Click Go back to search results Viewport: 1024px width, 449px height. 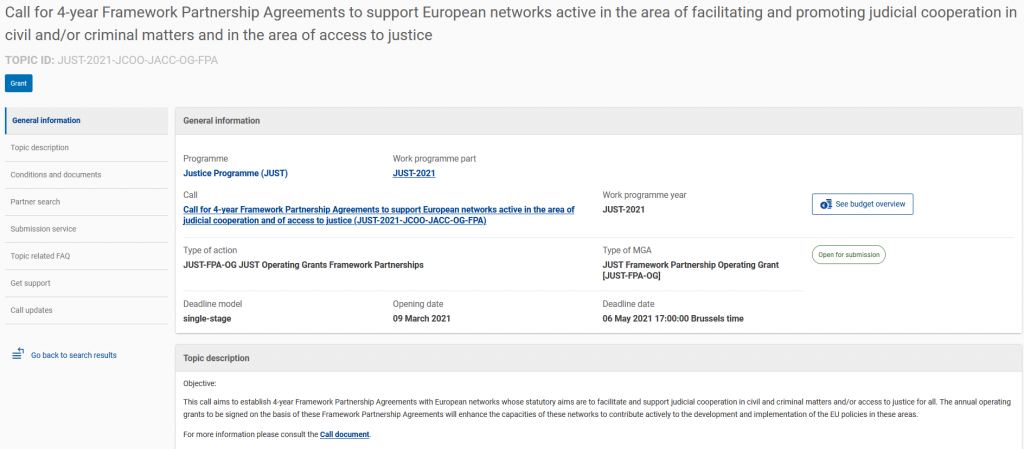coord(74,355)
